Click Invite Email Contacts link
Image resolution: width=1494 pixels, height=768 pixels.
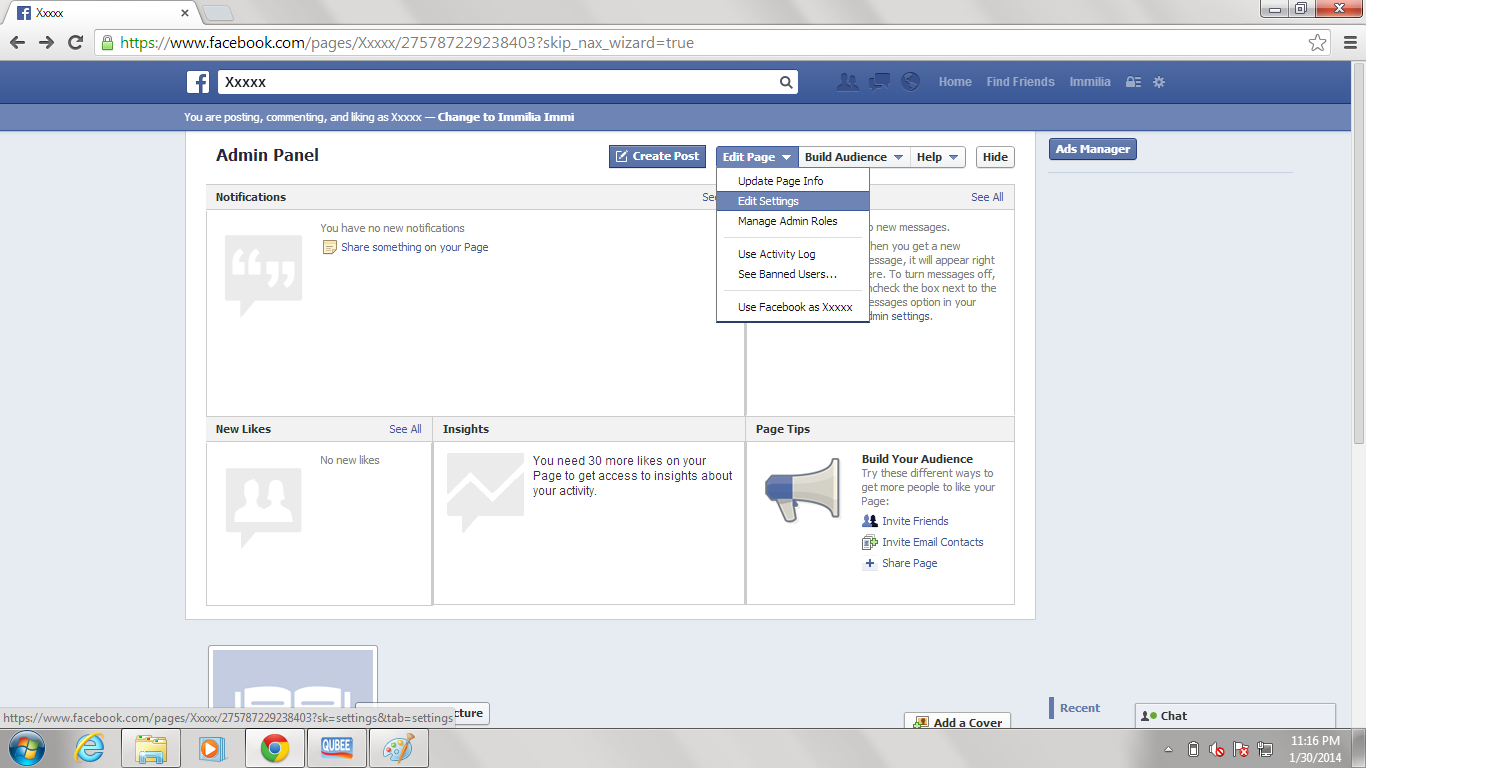(x=932, y=542)
